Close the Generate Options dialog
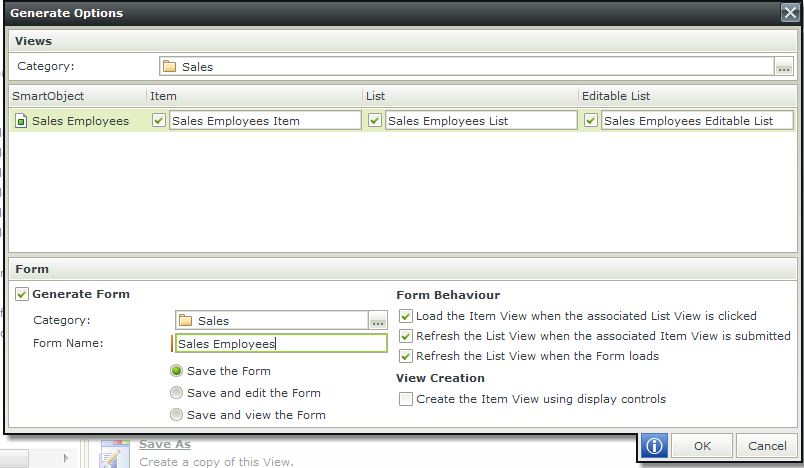 (x=790, y=12)
